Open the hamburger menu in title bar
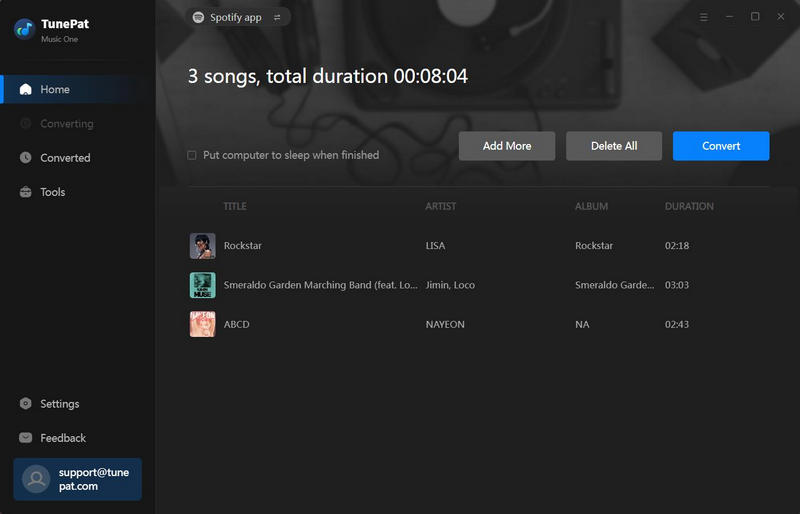Image resolution: width=800 pixels, height=514 pixels. tap(704, 17)
